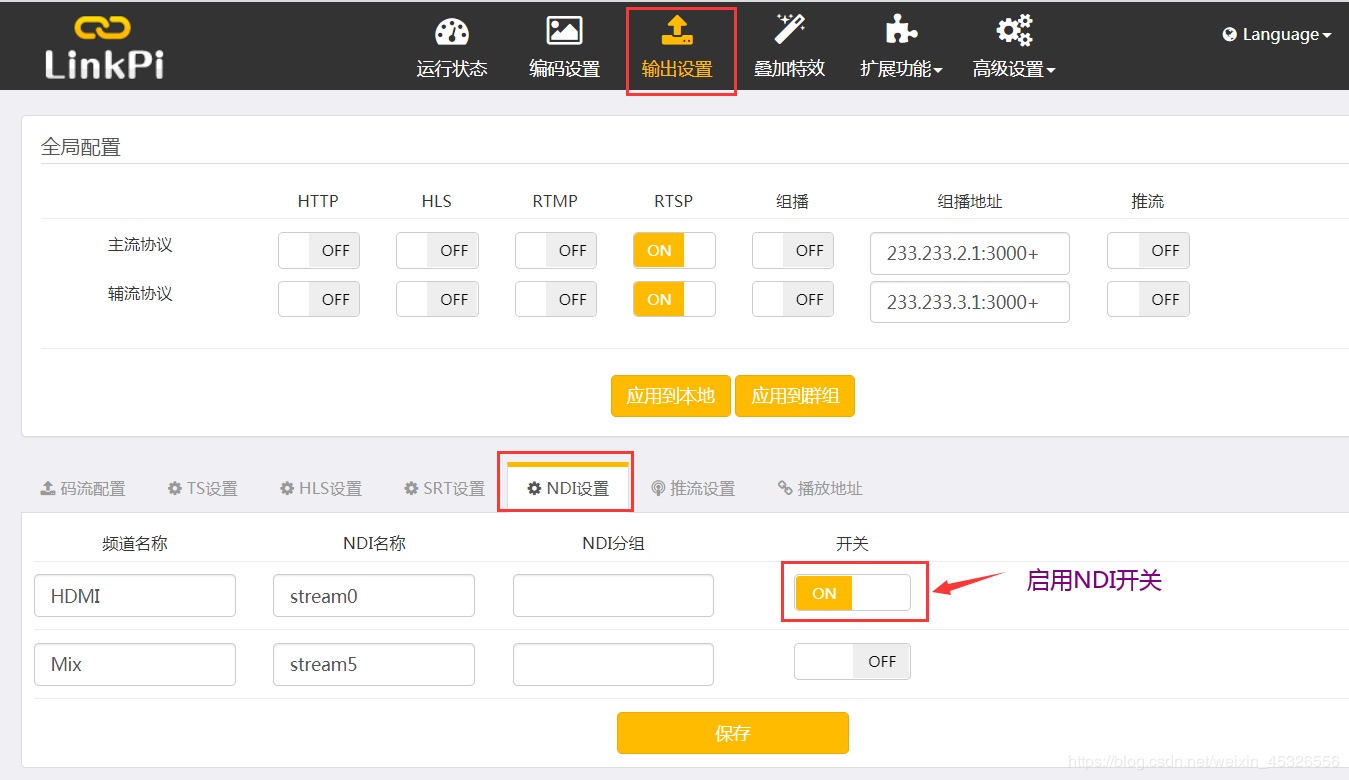Click the 开关 column header

tap(852, 544)
